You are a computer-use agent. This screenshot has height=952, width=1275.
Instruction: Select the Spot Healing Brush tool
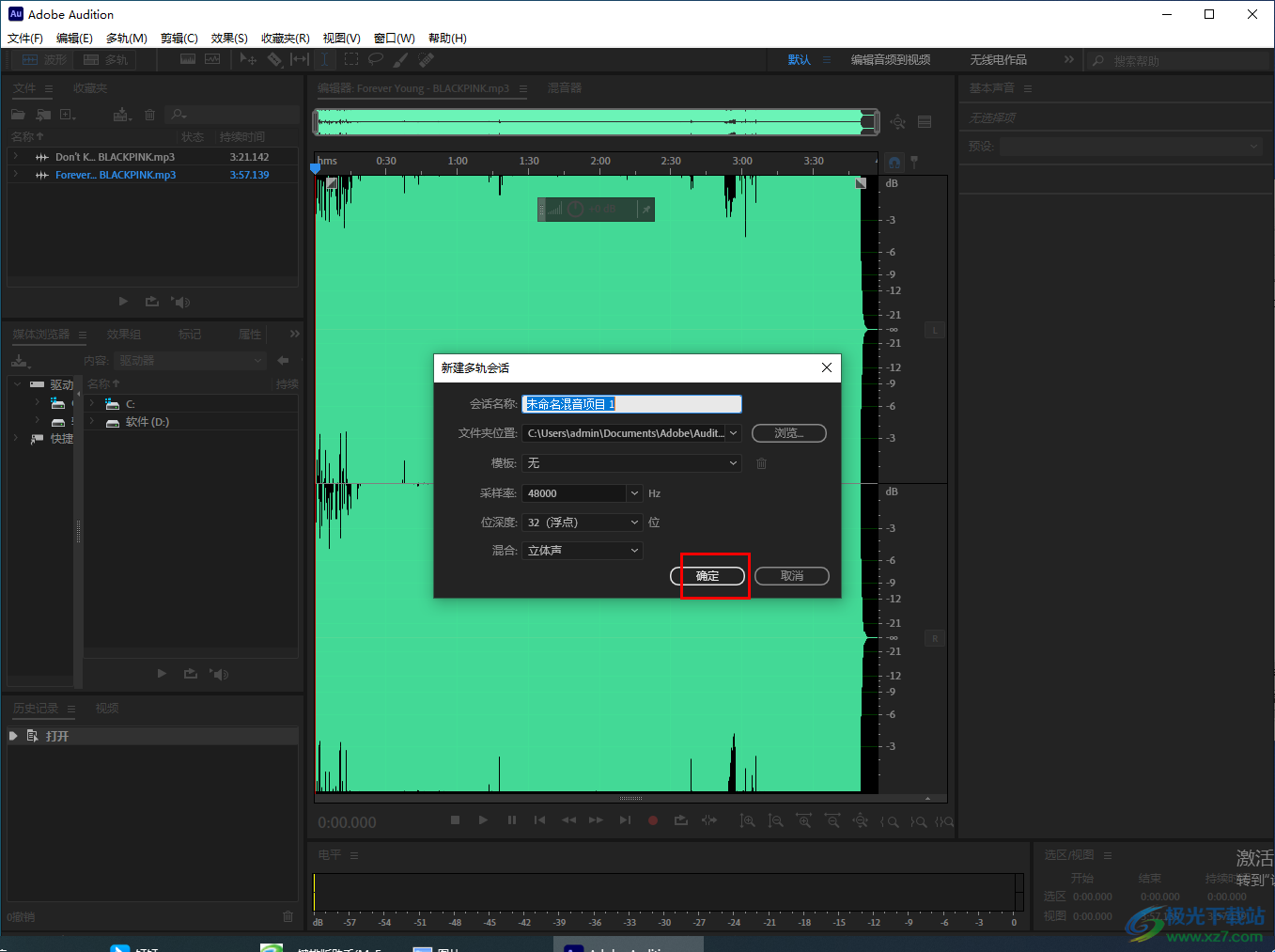427,59
